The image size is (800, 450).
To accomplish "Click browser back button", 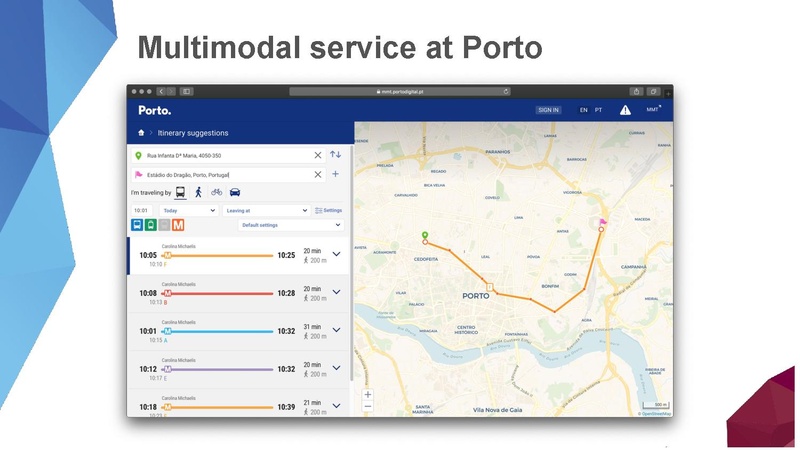I will (x=161, y=91).
